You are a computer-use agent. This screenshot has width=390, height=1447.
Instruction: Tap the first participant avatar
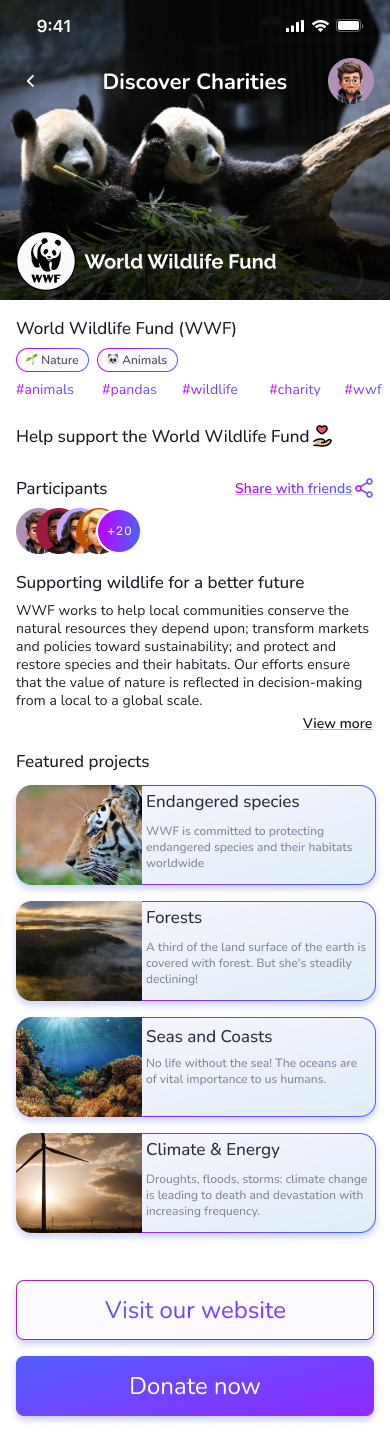click(36, 531)
